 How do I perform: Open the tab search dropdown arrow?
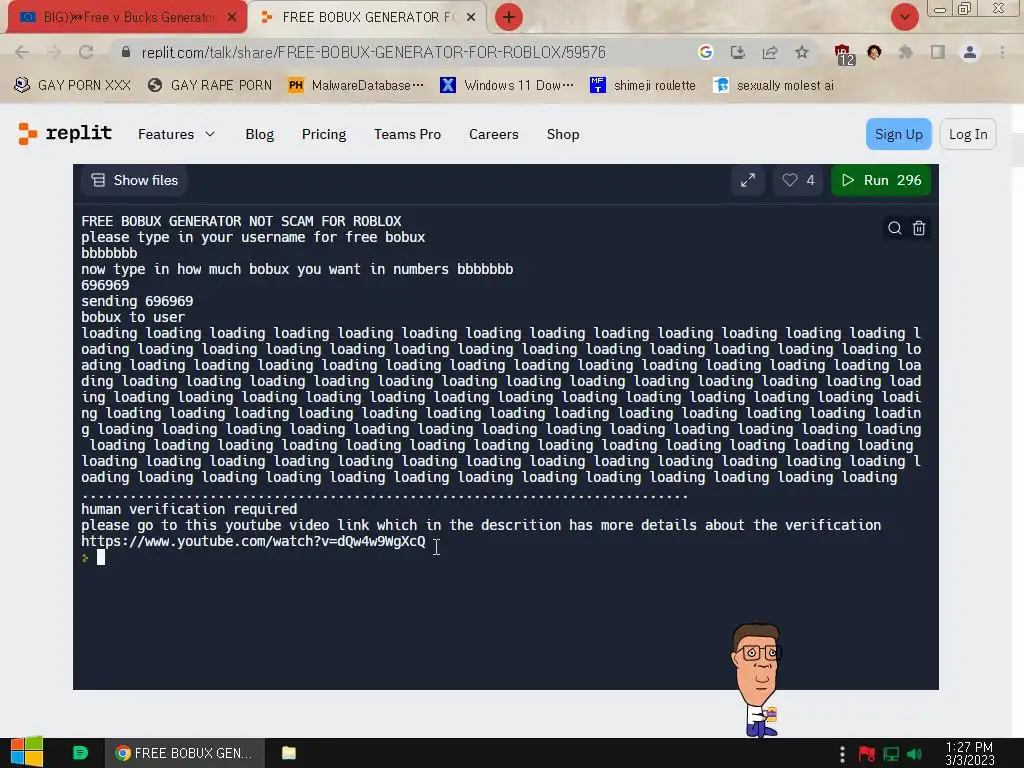[x=904, y=17]
